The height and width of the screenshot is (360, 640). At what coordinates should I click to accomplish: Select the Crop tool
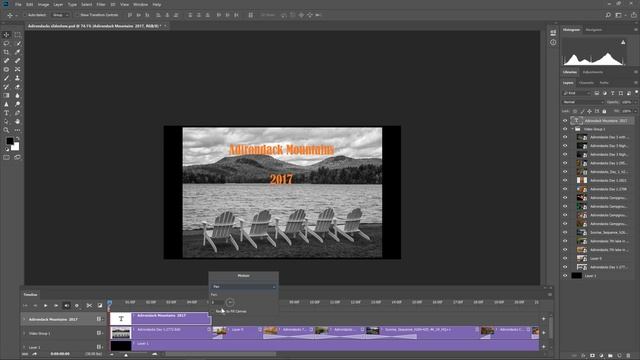click(x=7, y=52)
